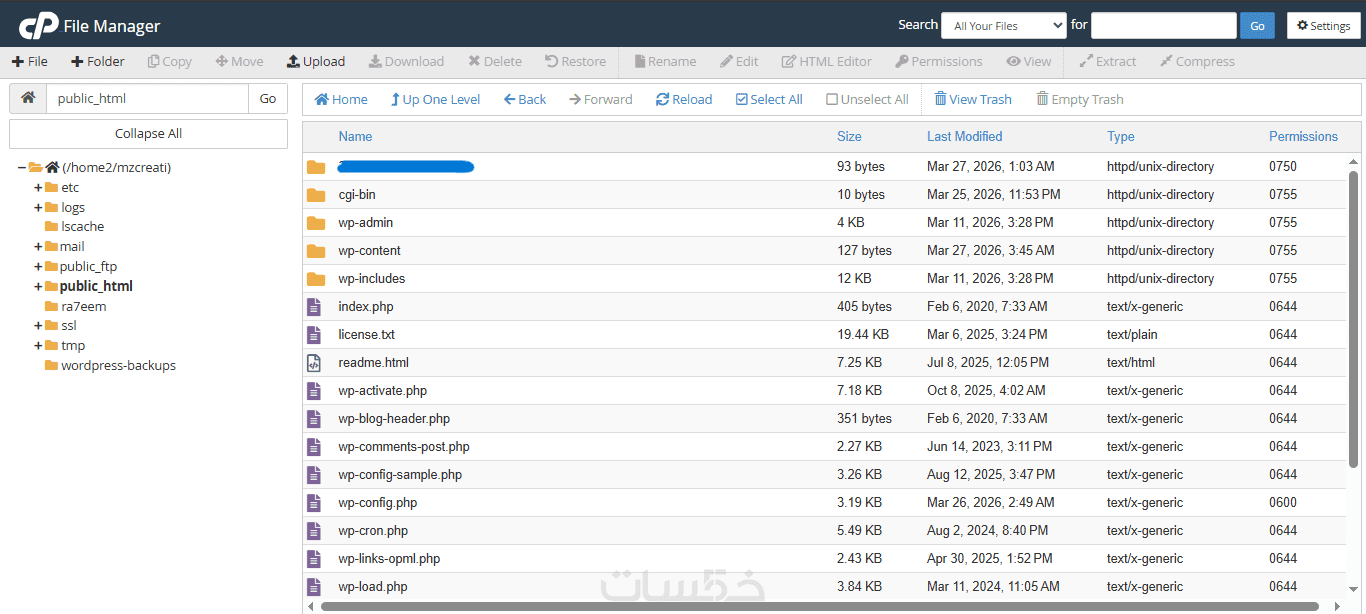Collapse the /home2/mzcreati root node
The height and width of the screenshot is (614, 1366).
click(21, 168)
